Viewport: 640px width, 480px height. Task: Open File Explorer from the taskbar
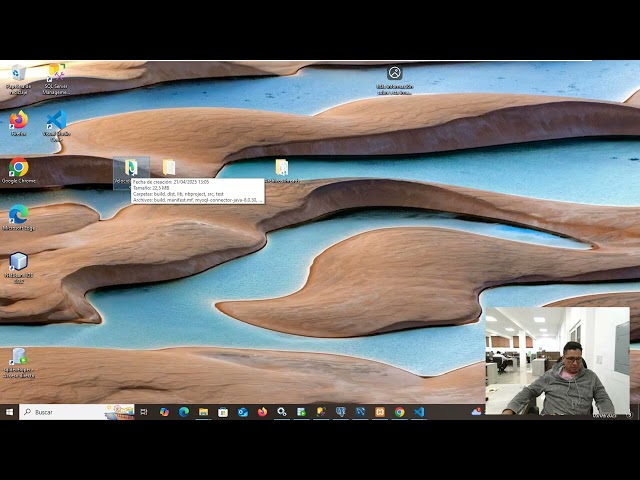coord(203,412)
